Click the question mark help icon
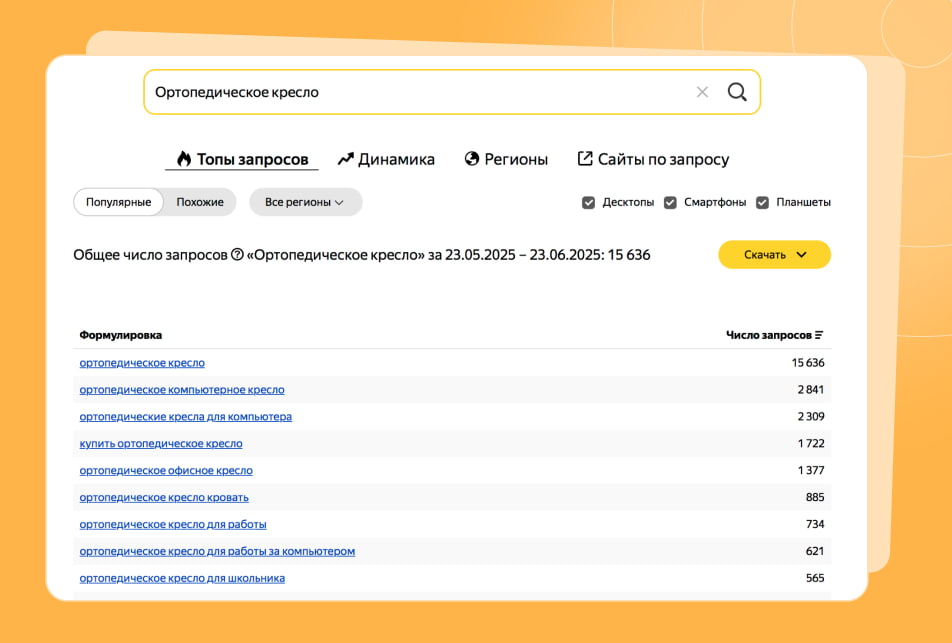This screenshot has height=643, width=952. (x=237, y=254)
